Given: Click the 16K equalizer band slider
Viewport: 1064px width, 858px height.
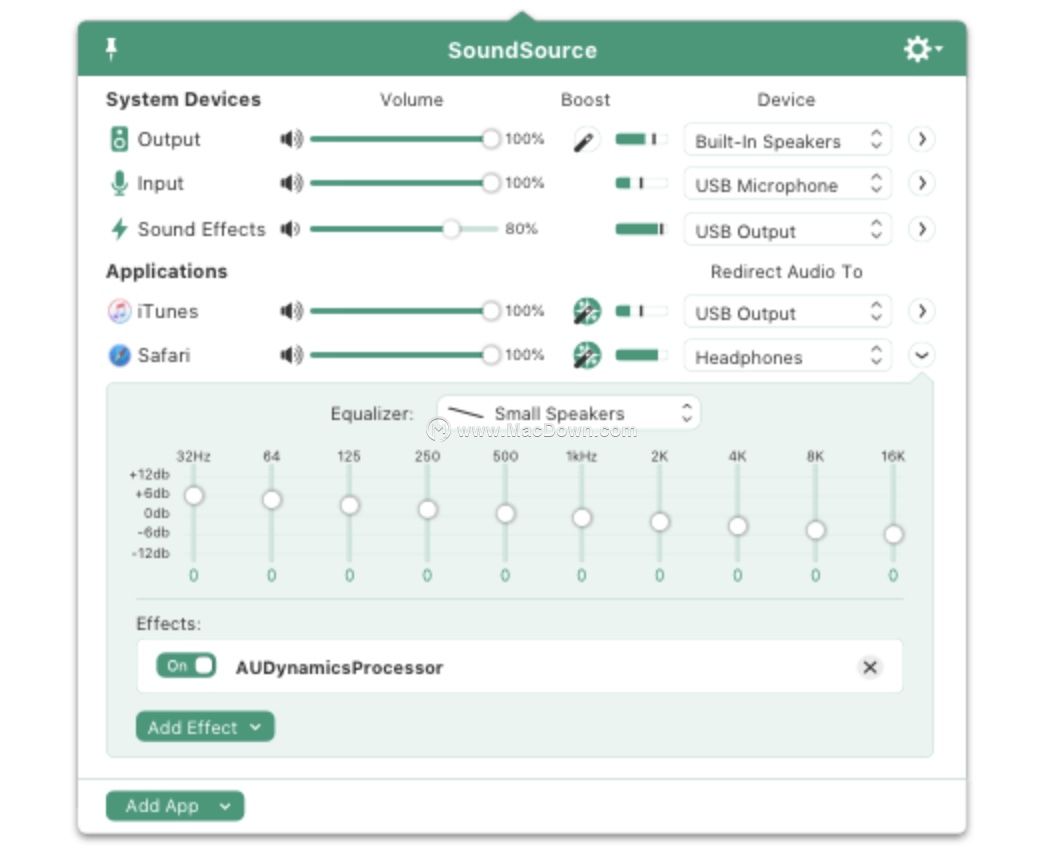Looking at the screenshot, I should (x=894, y=513).
